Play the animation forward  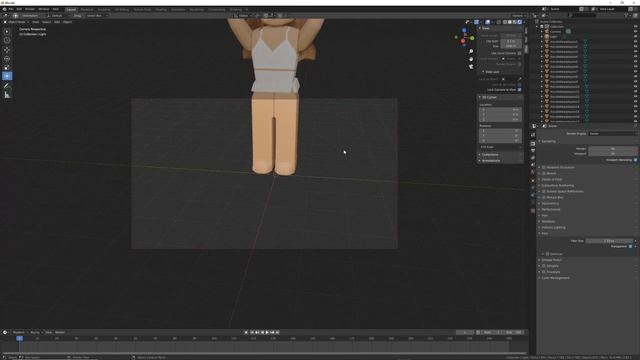(267, 332)
